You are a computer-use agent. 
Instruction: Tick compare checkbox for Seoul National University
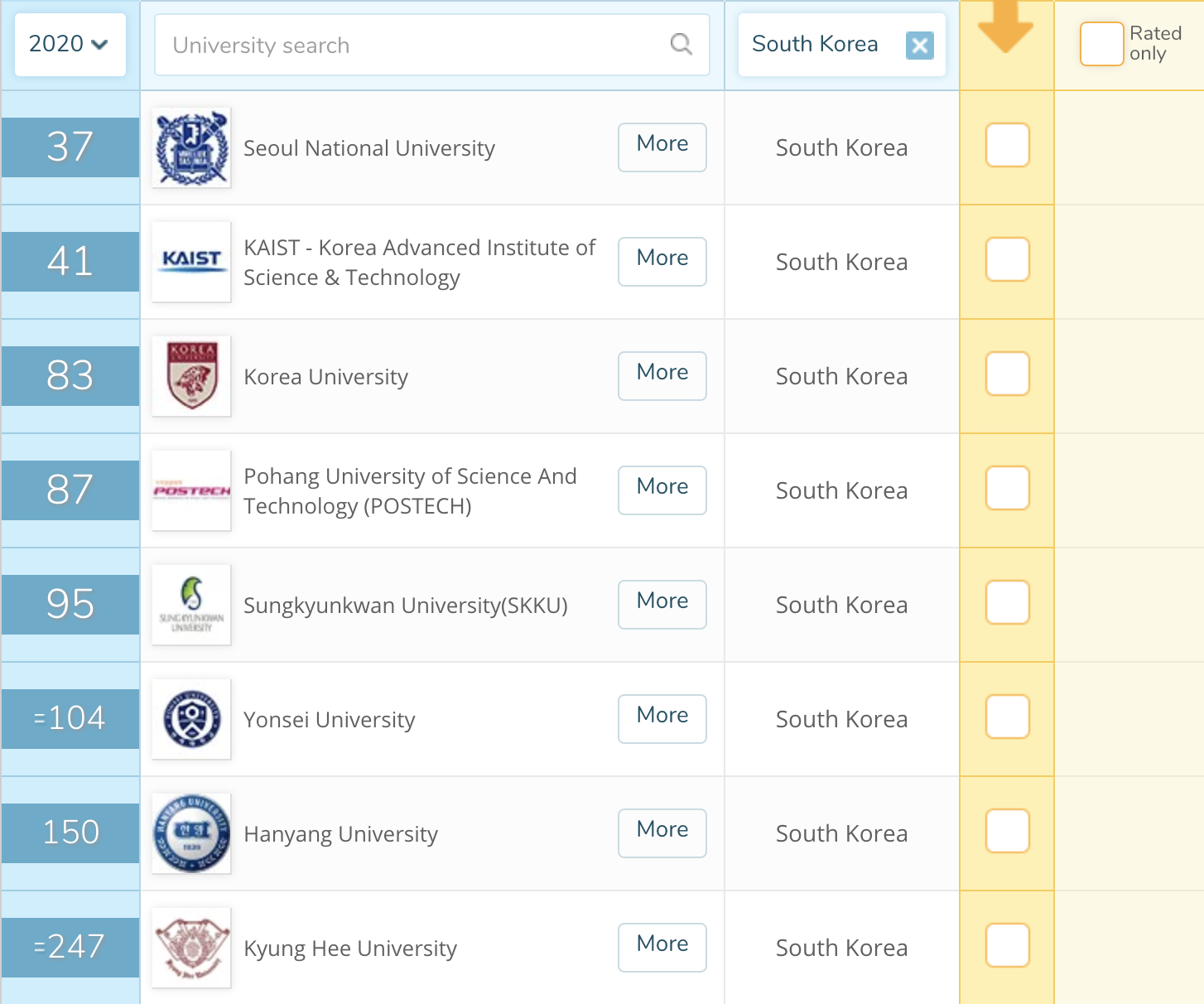[x=1008, y=145]
